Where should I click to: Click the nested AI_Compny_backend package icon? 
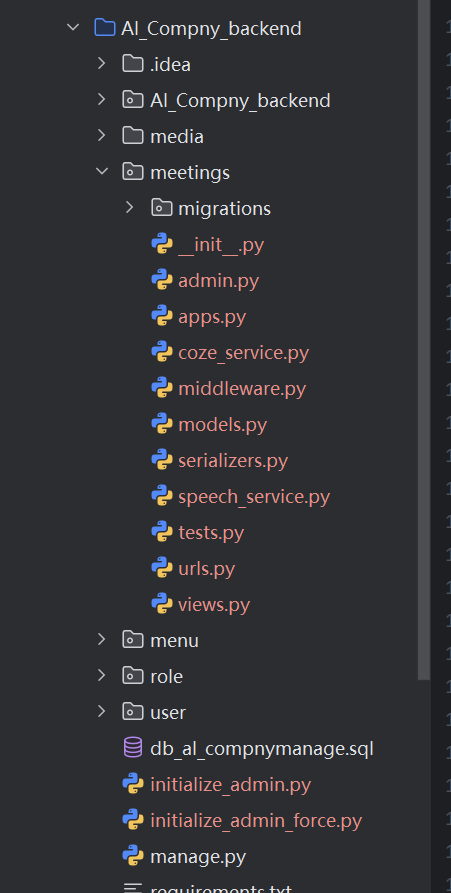click(x=133, y=100)
